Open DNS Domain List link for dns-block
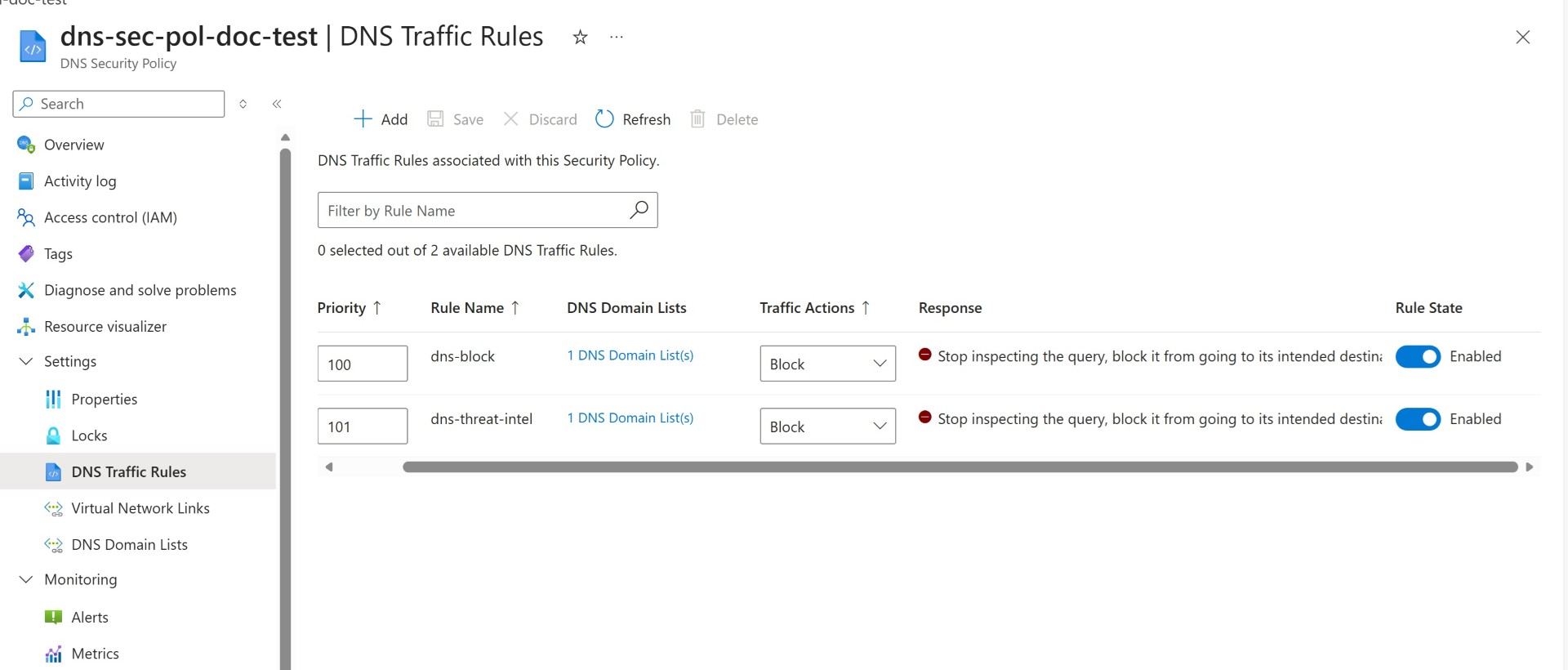Image resolution: width=1568 pixels, height=670 pixels. click(x=630, y=355)
